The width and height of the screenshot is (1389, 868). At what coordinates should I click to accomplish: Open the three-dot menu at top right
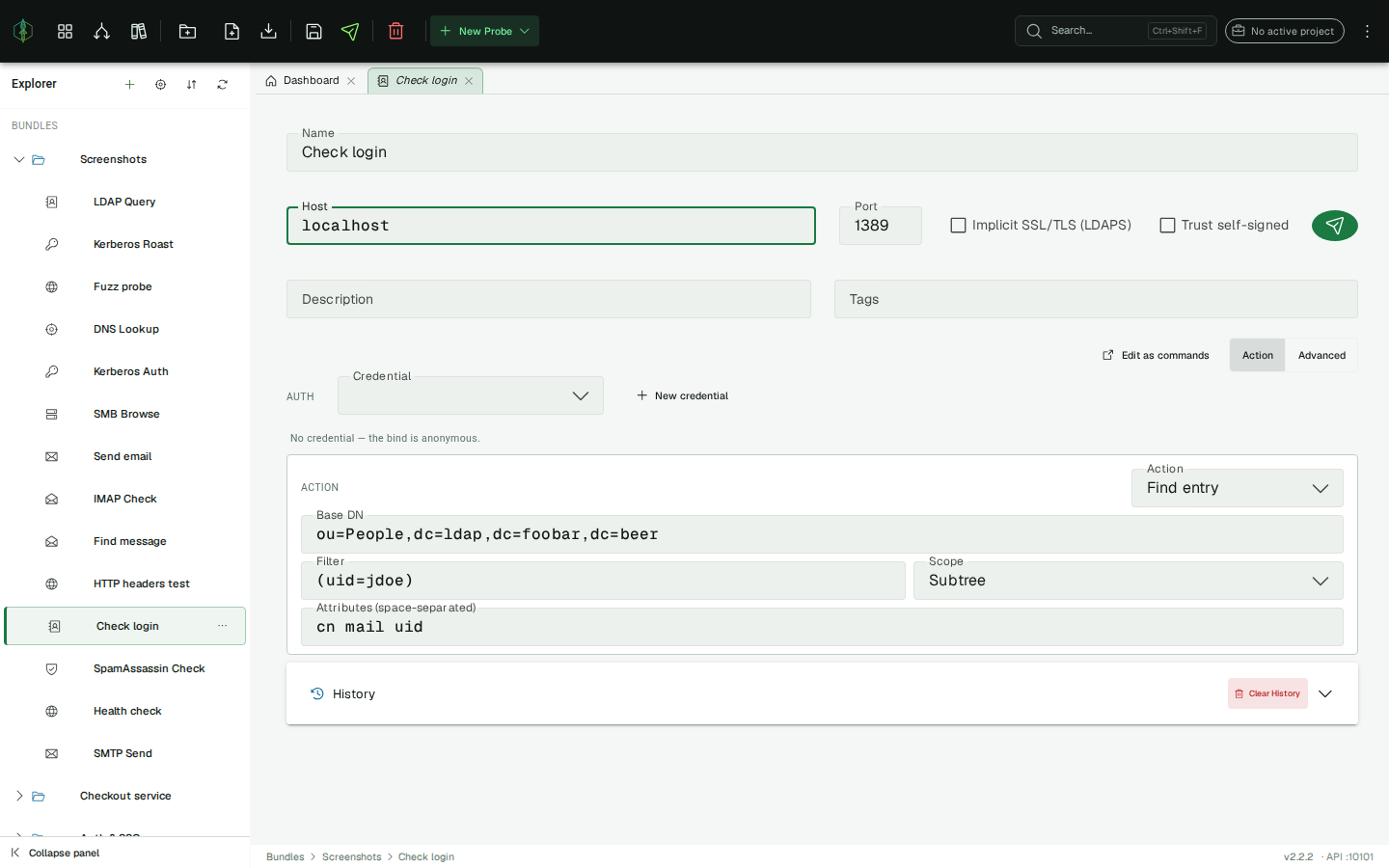pos(1367,31)
